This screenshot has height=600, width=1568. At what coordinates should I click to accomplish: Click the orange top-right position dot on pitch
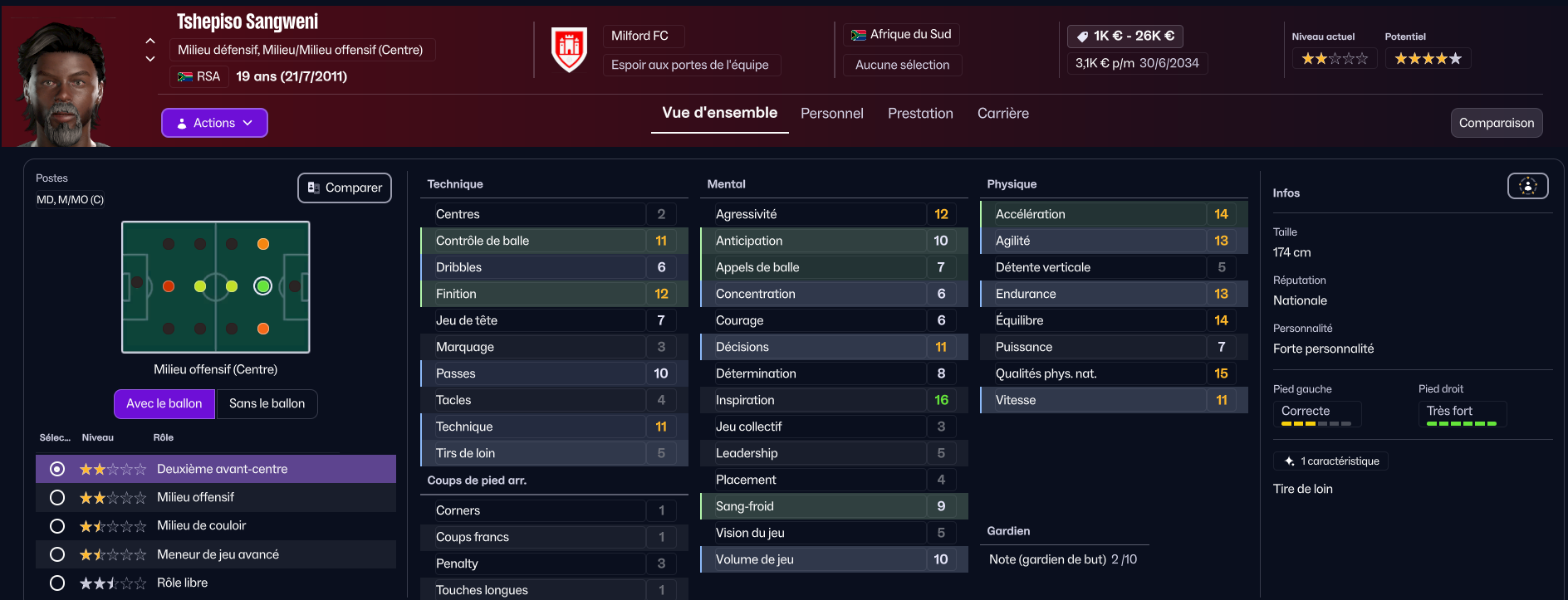[263, 244]
